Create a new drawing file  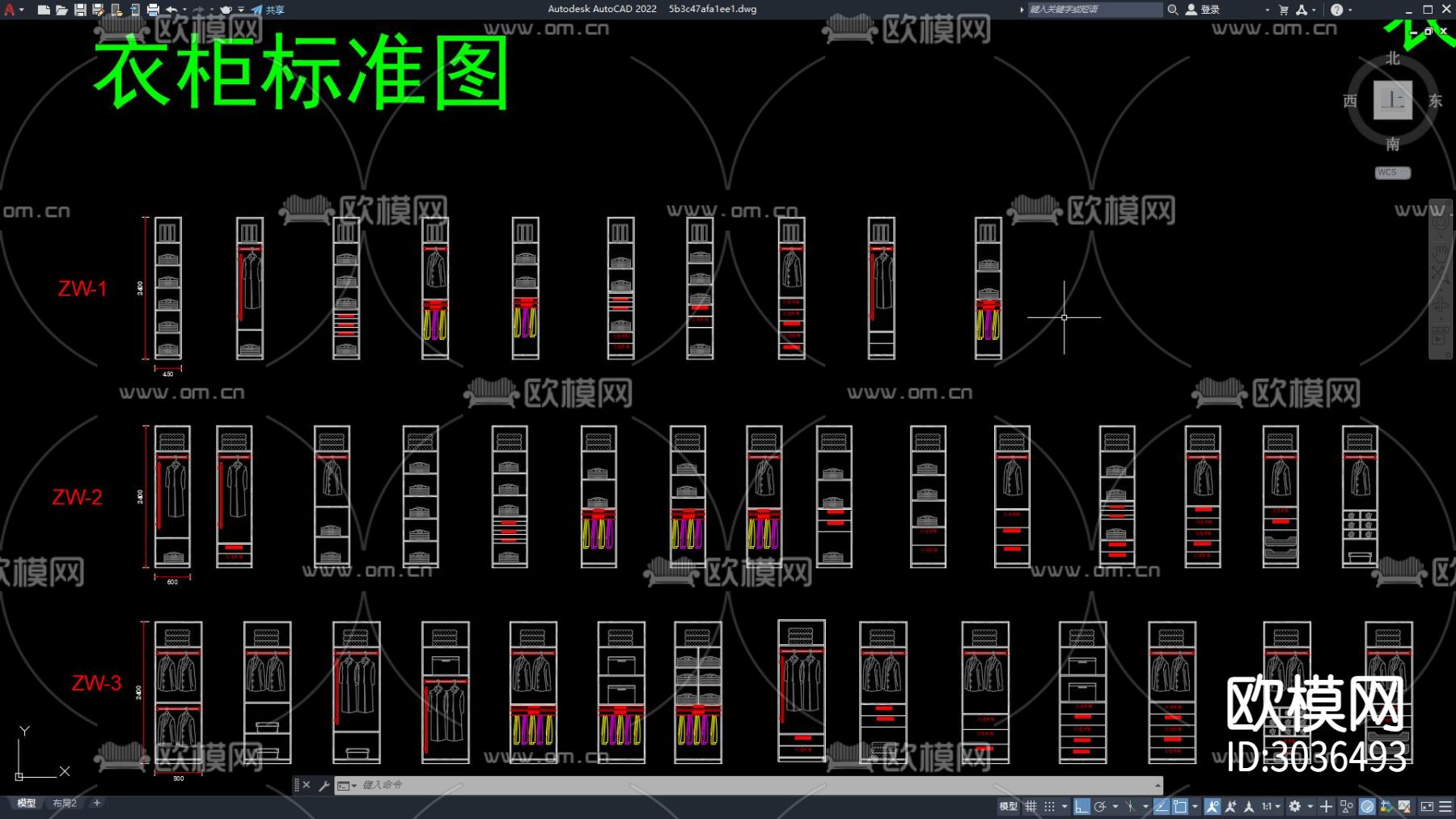(44, 10)
